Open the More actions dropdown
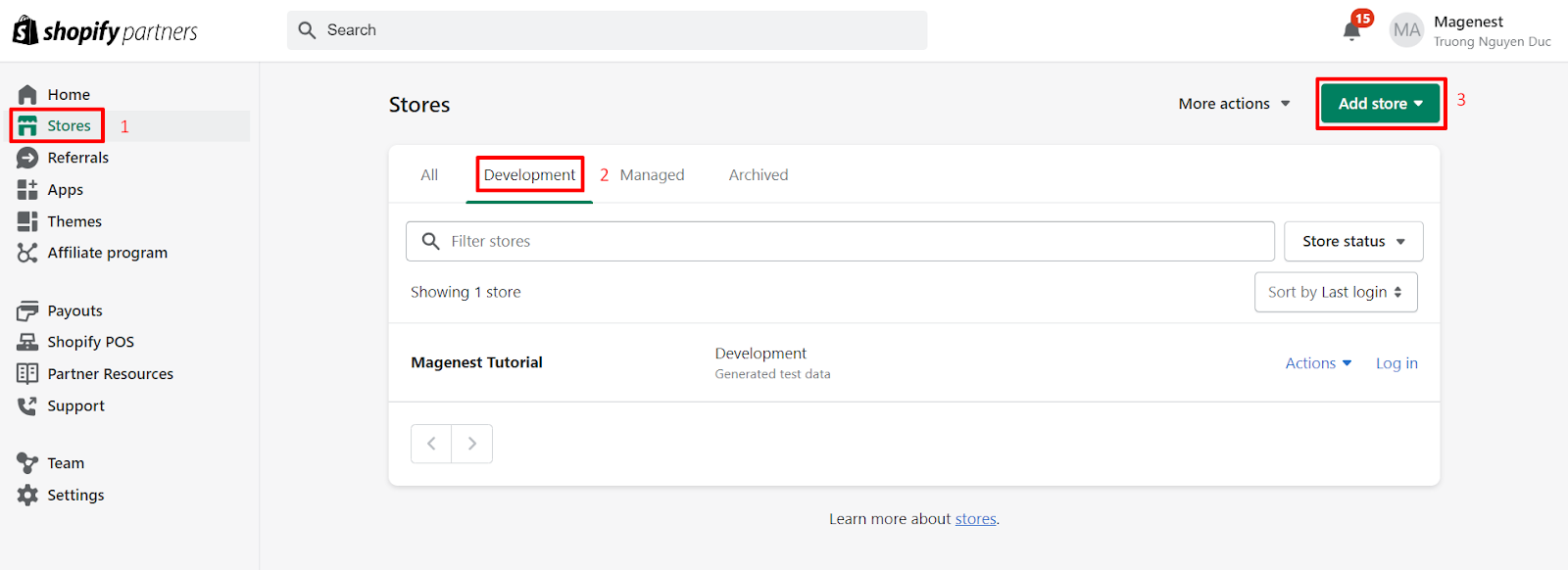1568x570 pixels. [x=1234, y=104]
